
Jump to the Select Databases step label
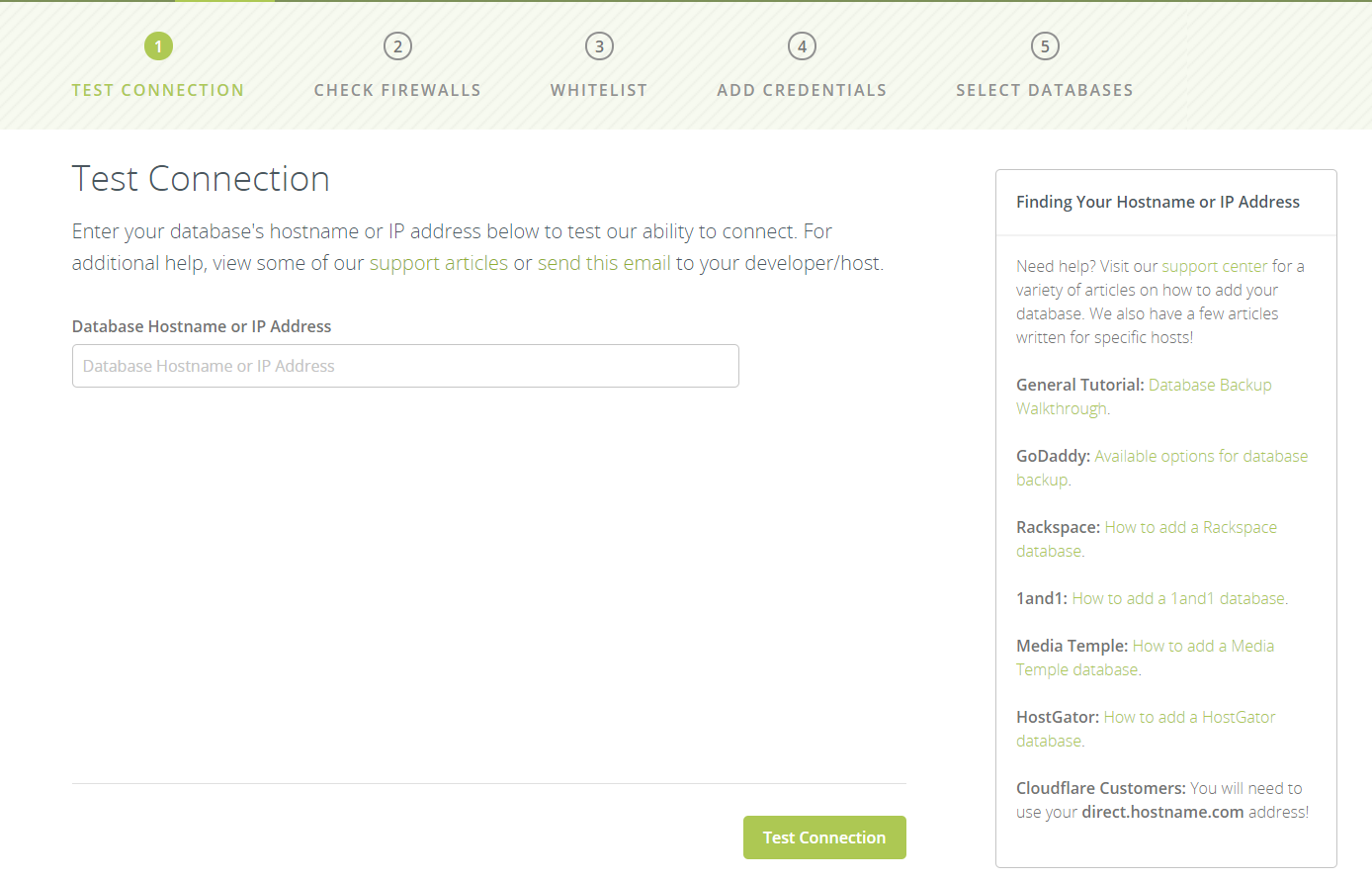pos(1045,90)
